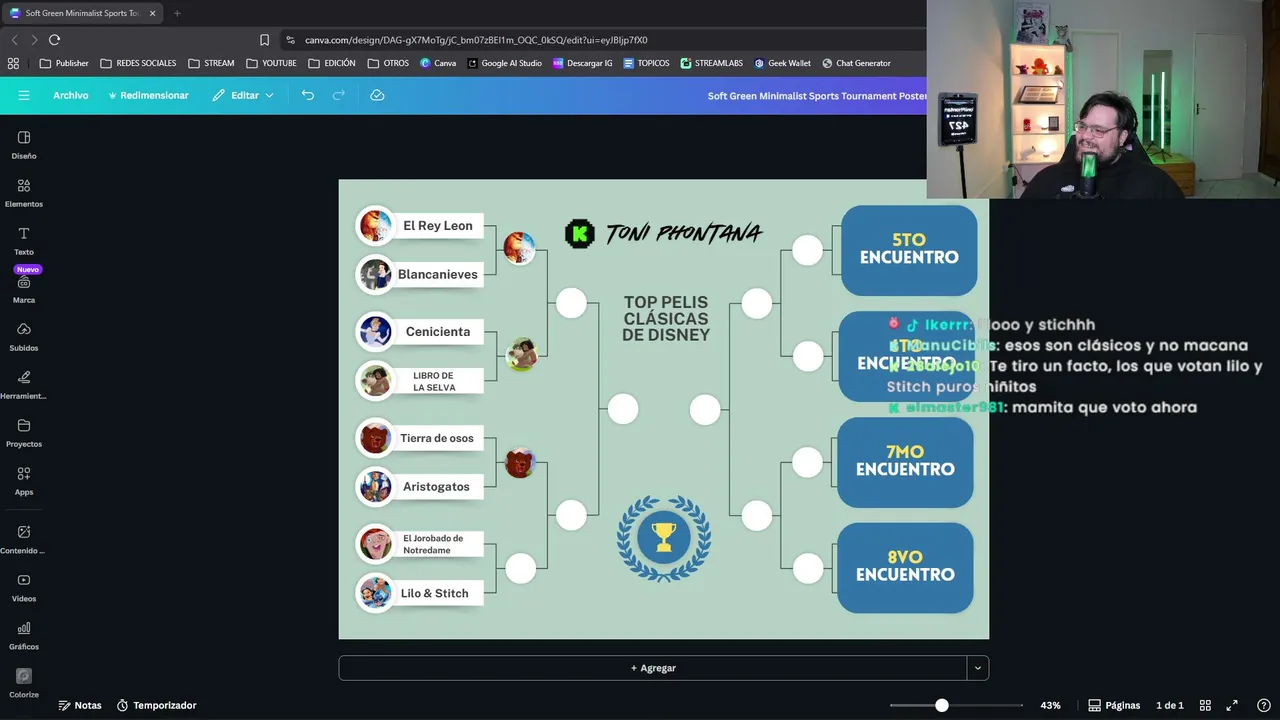Screen dimensions: 1280x720
Task: Select the trophy laurel emblem graphic
Action: [664, 538]
